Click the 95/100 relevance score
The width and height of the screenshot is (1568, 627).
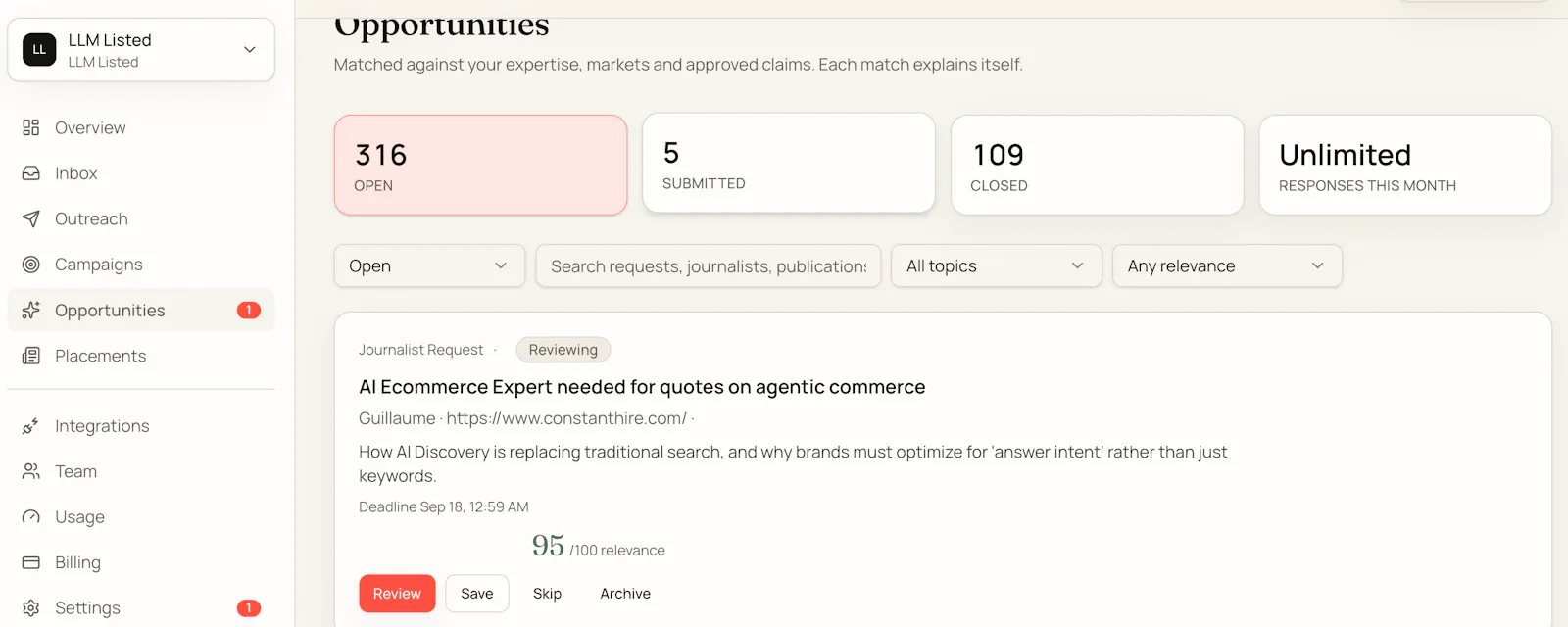click(x=598, y=546)
